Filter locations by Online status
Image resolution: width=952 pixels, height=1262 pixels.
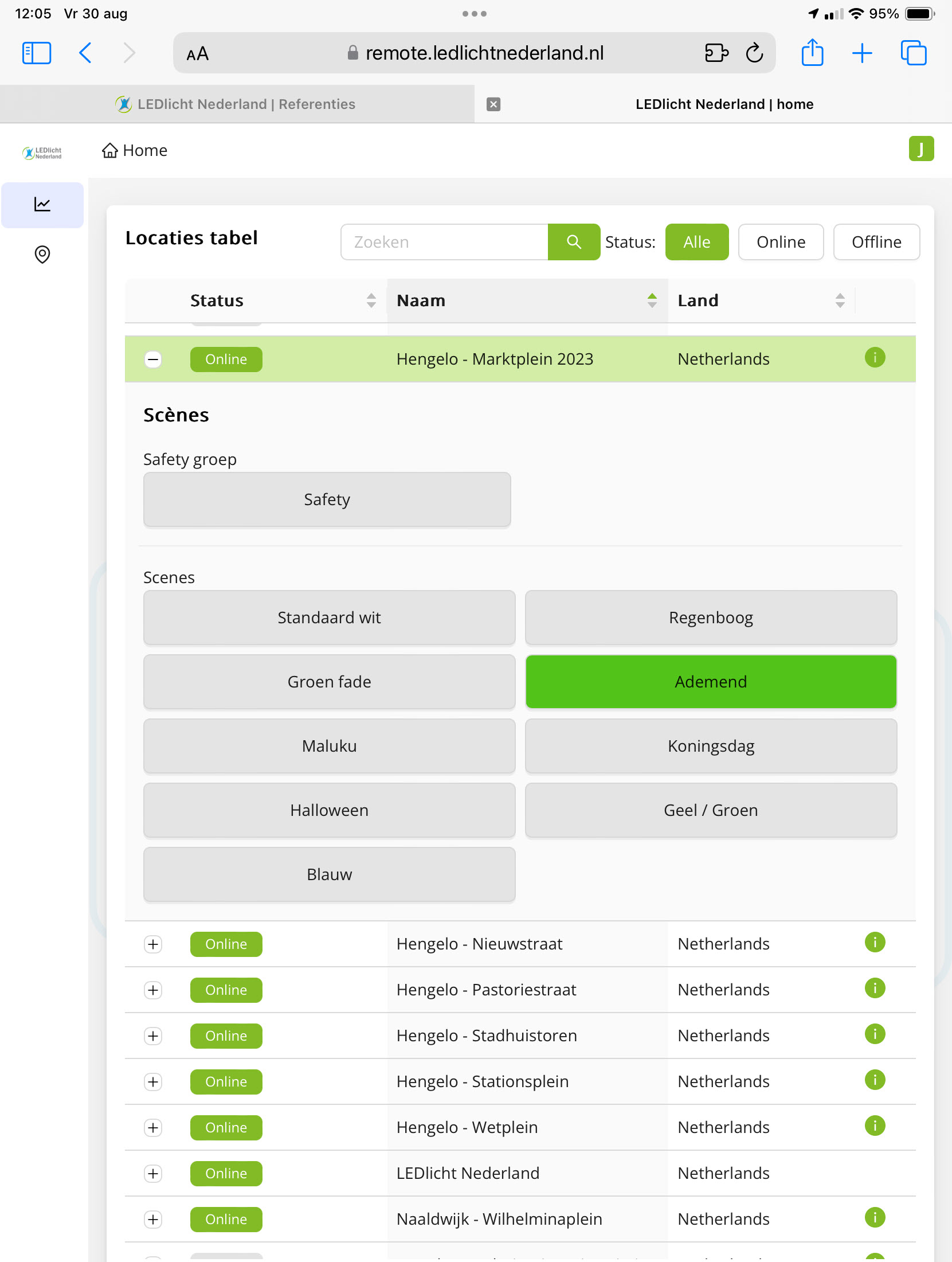click(x=781, y=242)
